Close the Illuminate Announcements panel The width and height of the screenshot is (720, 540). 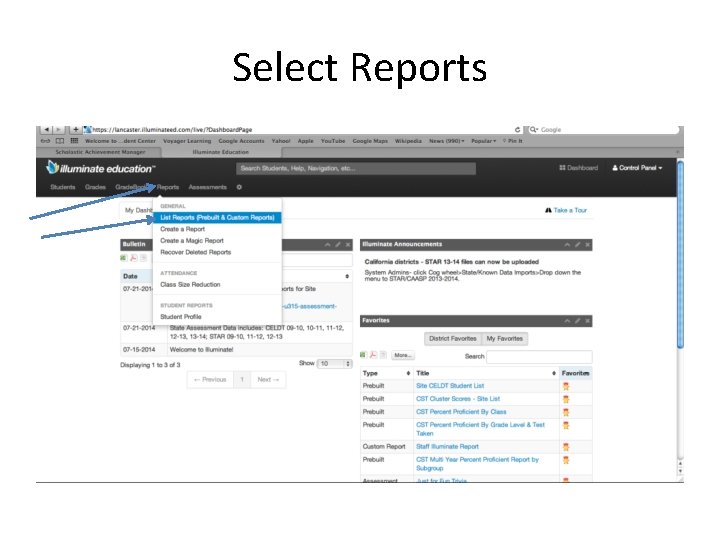[587, 245]
